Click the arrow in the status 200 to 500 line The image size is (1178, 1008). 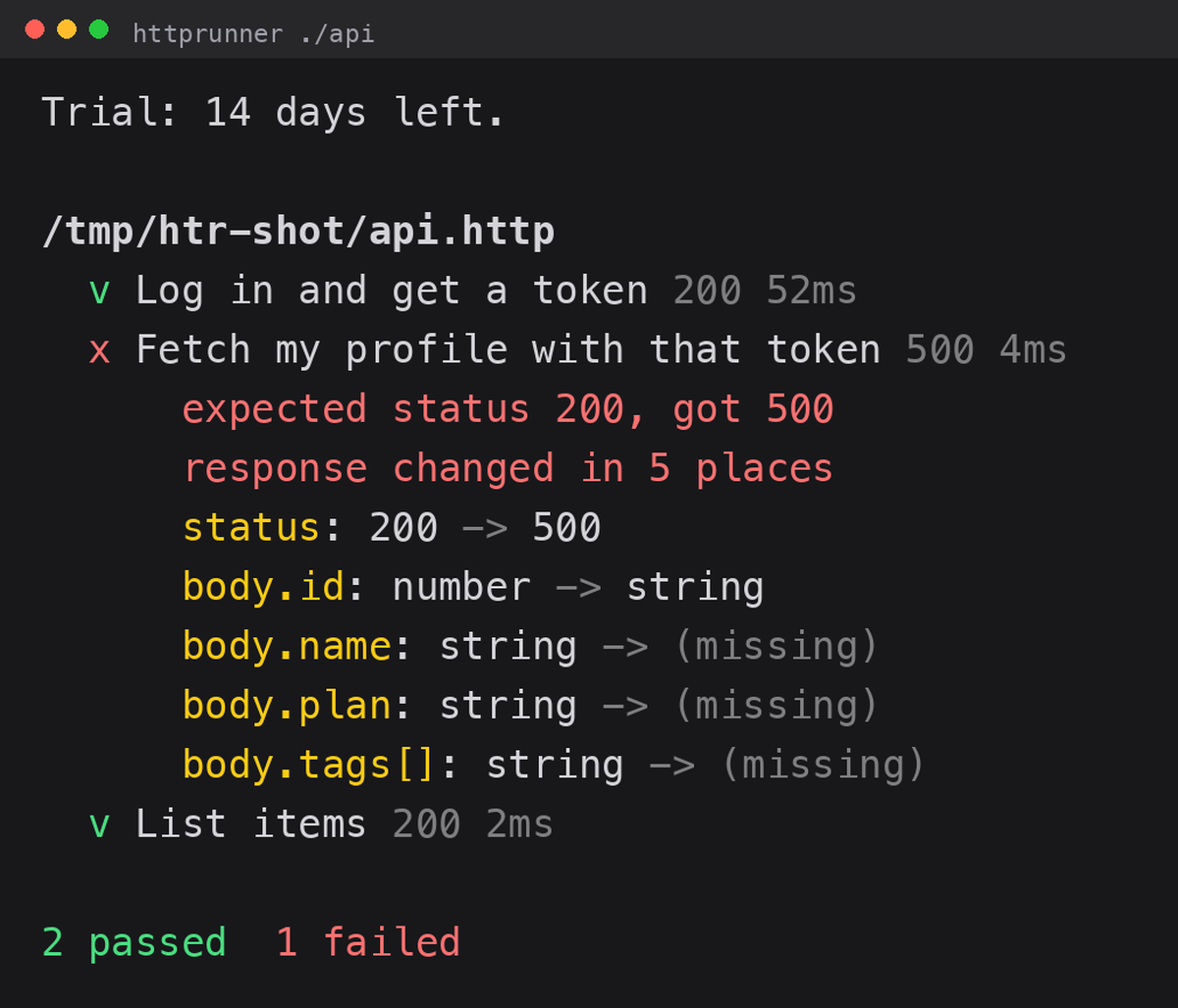point(485,529)
